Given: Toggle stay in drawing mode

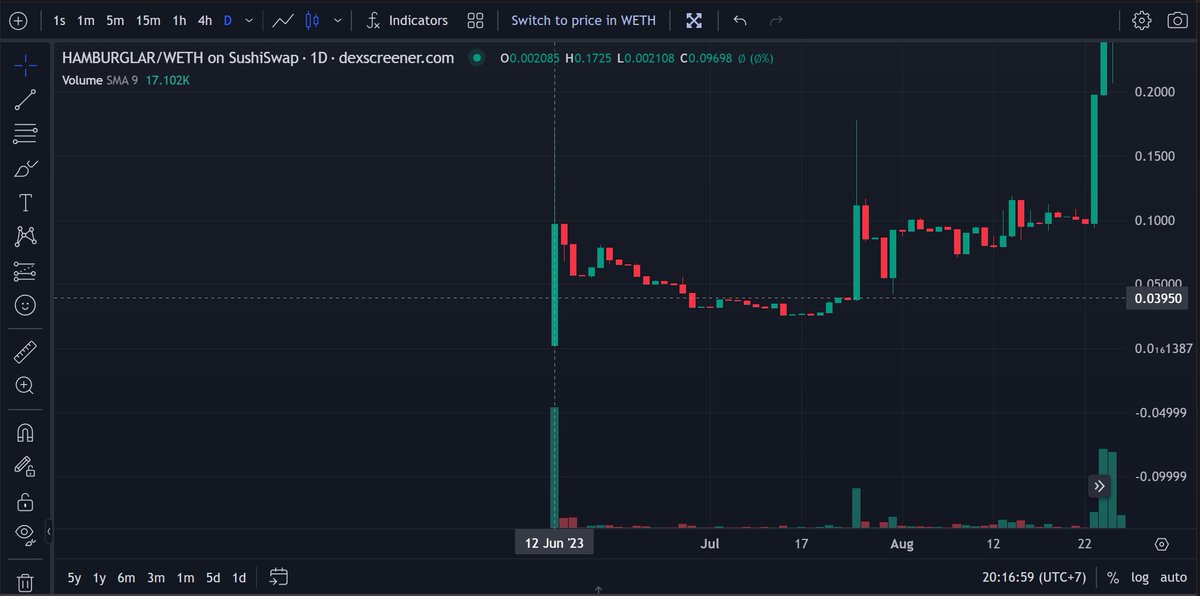Looking at the screenshot, I should point(26,467).
